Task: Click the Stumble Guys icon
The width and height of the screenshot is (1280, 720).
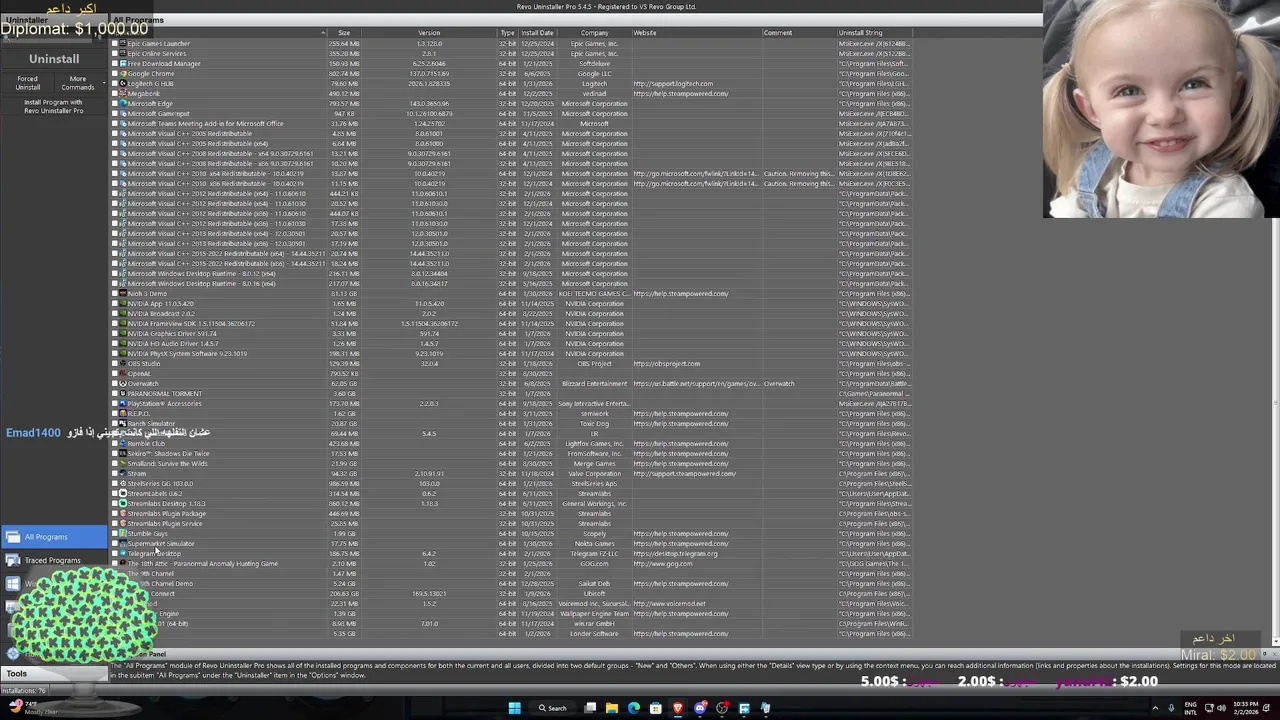Action: click(123, 534)
